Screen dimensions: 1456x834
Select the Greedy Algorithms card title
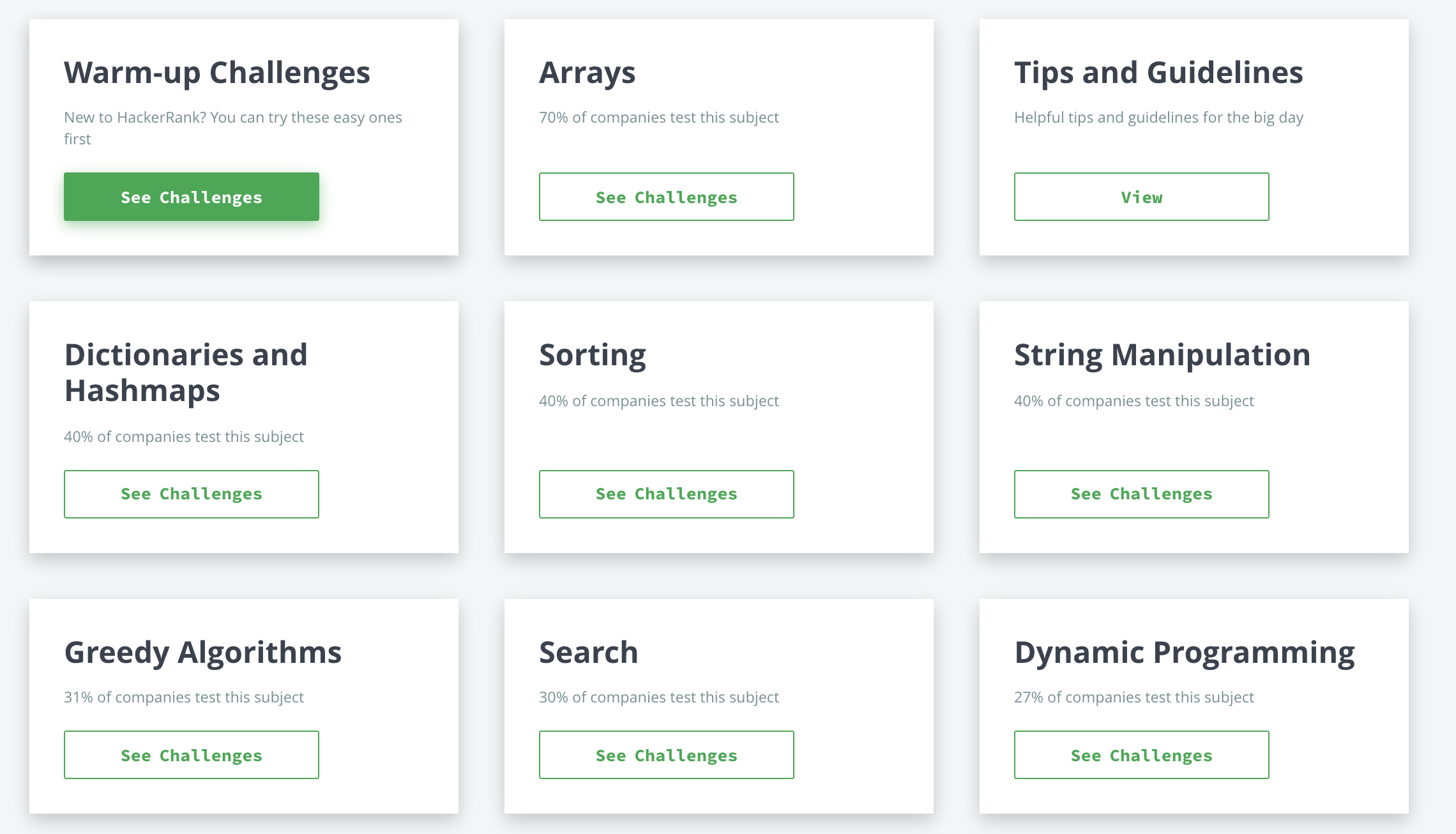click(x=203, y=653)
